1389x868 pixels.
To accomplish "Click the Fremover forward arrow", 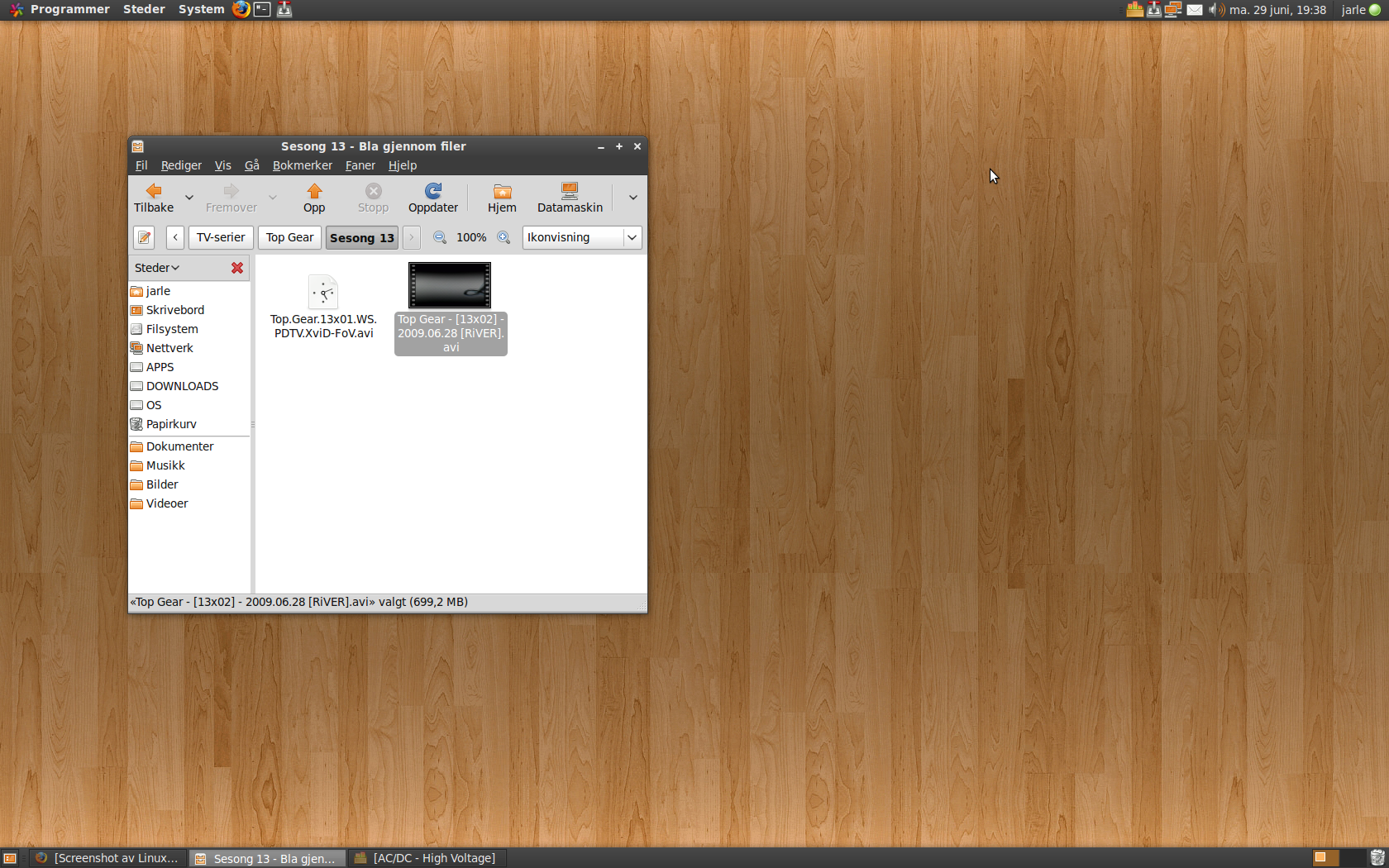I will (x=231, y=198).
